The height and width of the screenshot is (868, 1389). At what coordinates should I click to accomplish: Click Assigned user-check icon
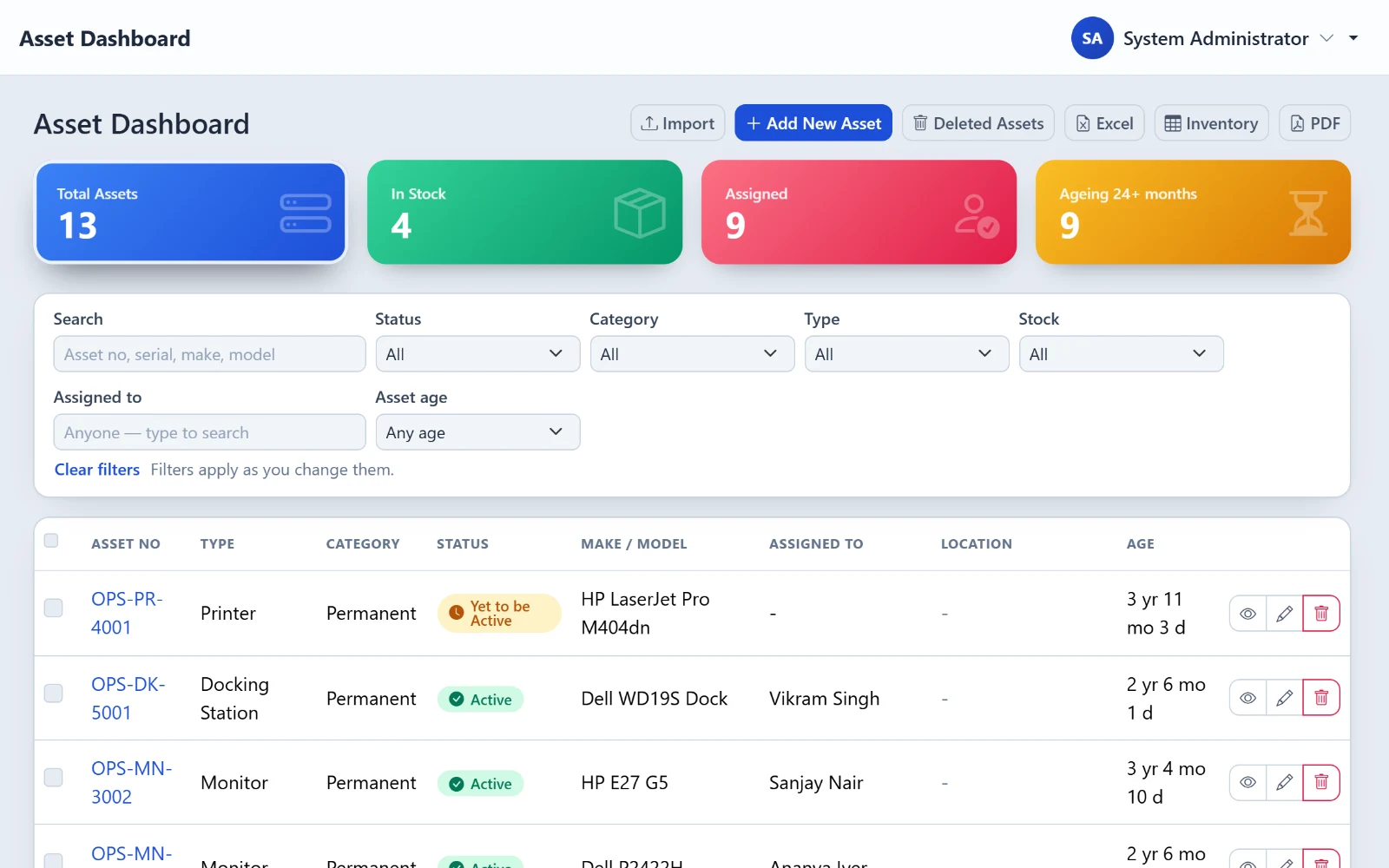click(x=977, y=215)
